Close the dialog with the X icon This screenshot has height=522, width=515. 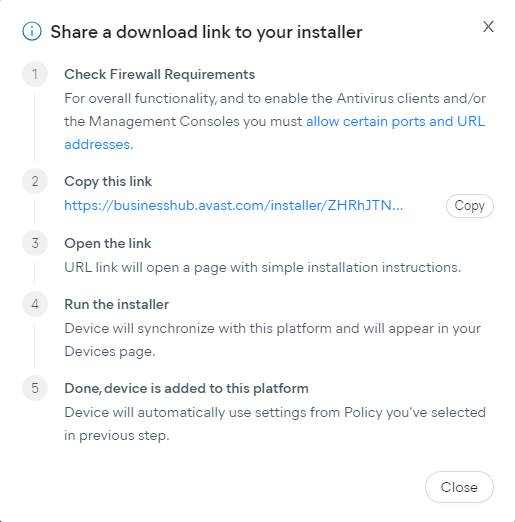tap(488, 27)
